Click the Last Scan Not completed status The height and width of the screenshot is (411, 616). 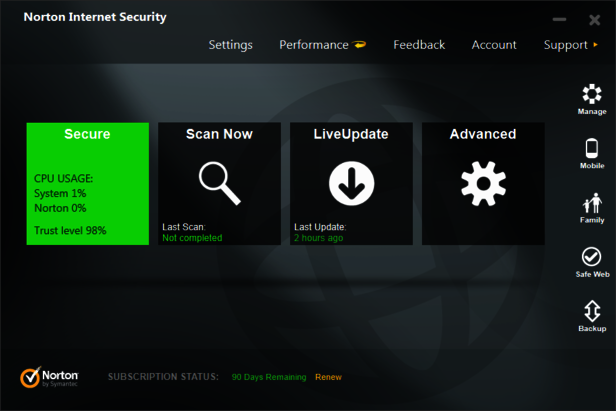click(x=192, y=238)
